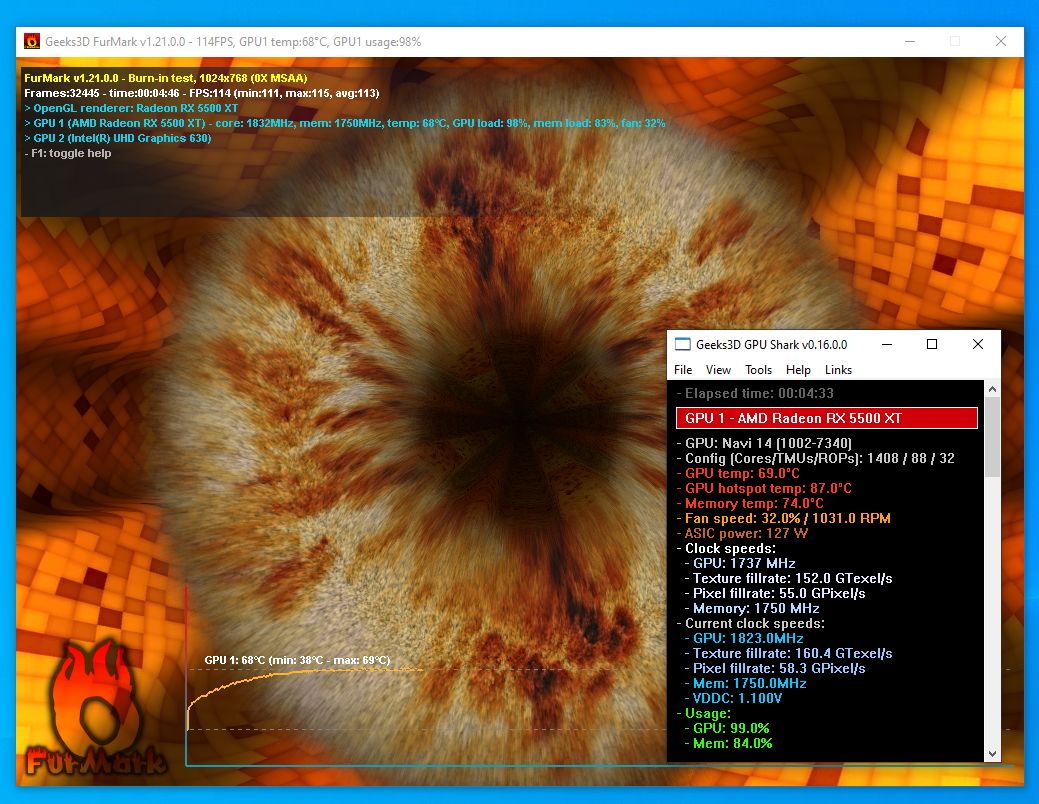Click the GPU 1 temperature graph label

pos(298,660)
